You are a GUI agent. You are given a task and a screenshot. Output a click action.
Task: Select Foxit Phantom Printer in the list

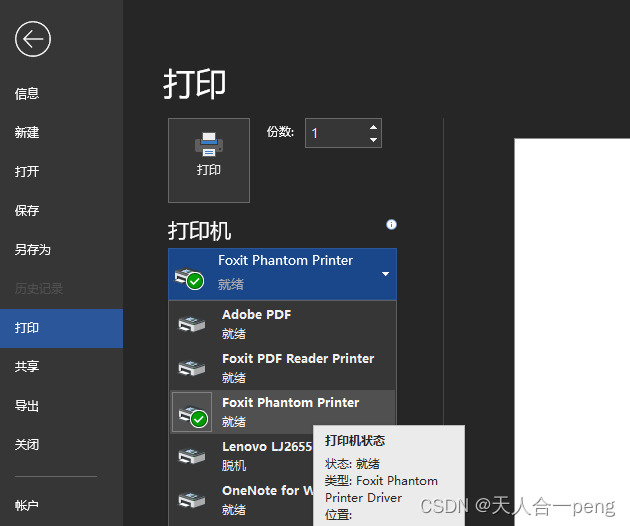click(x=282, y=411)
